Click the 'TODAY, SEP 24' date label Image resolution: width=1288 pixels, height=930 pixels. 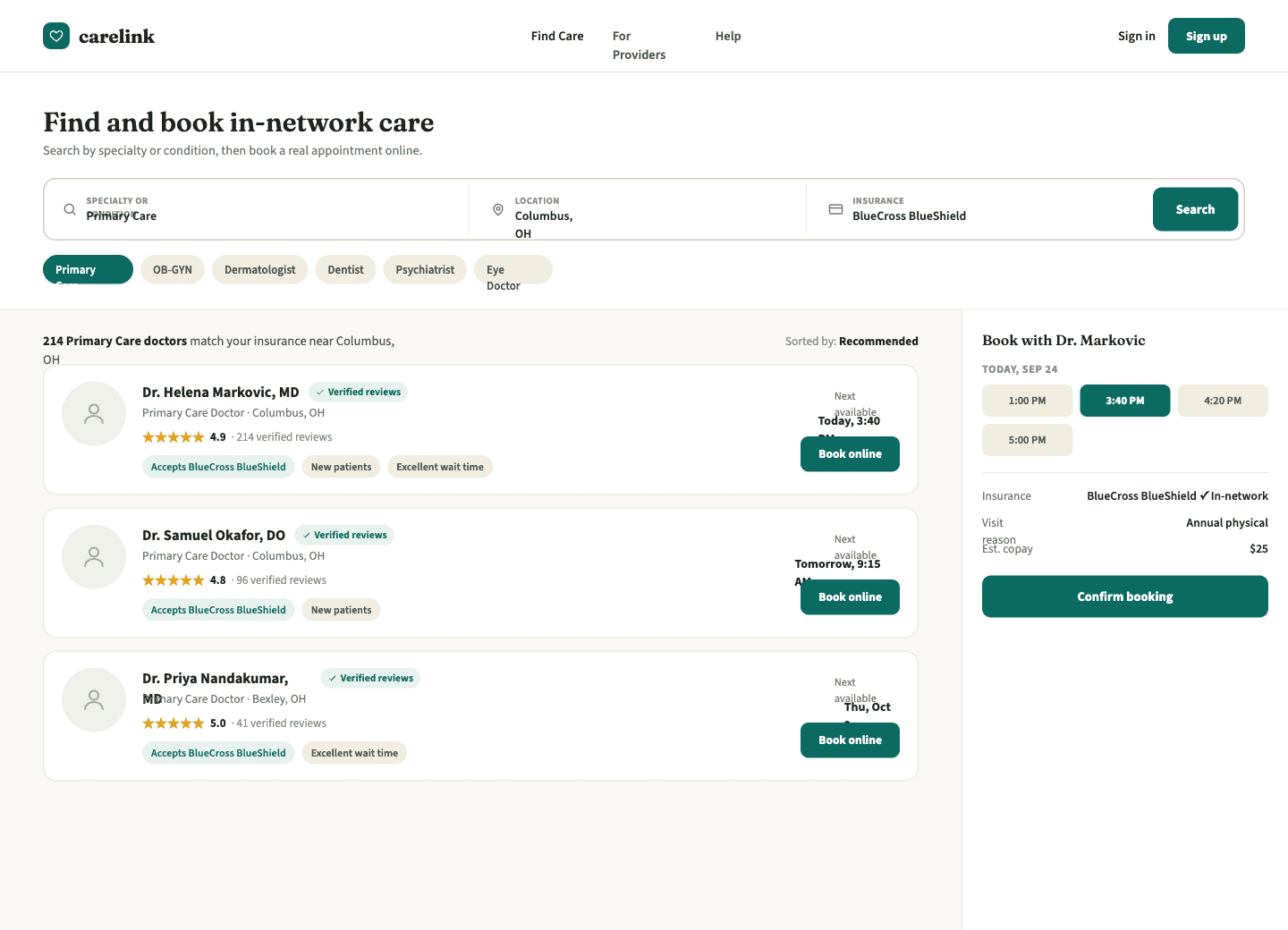tap(1020, 369)
